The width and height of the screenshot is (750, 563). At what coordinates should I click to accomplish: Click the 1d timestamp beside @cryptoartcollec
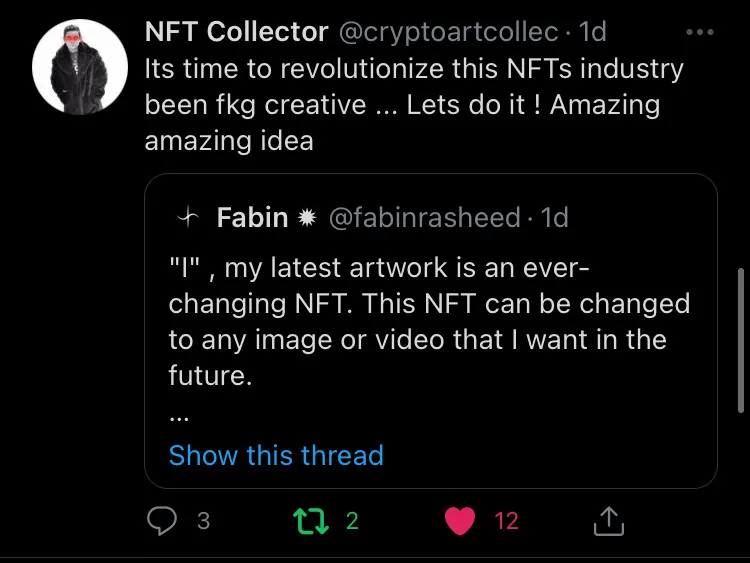593,32
